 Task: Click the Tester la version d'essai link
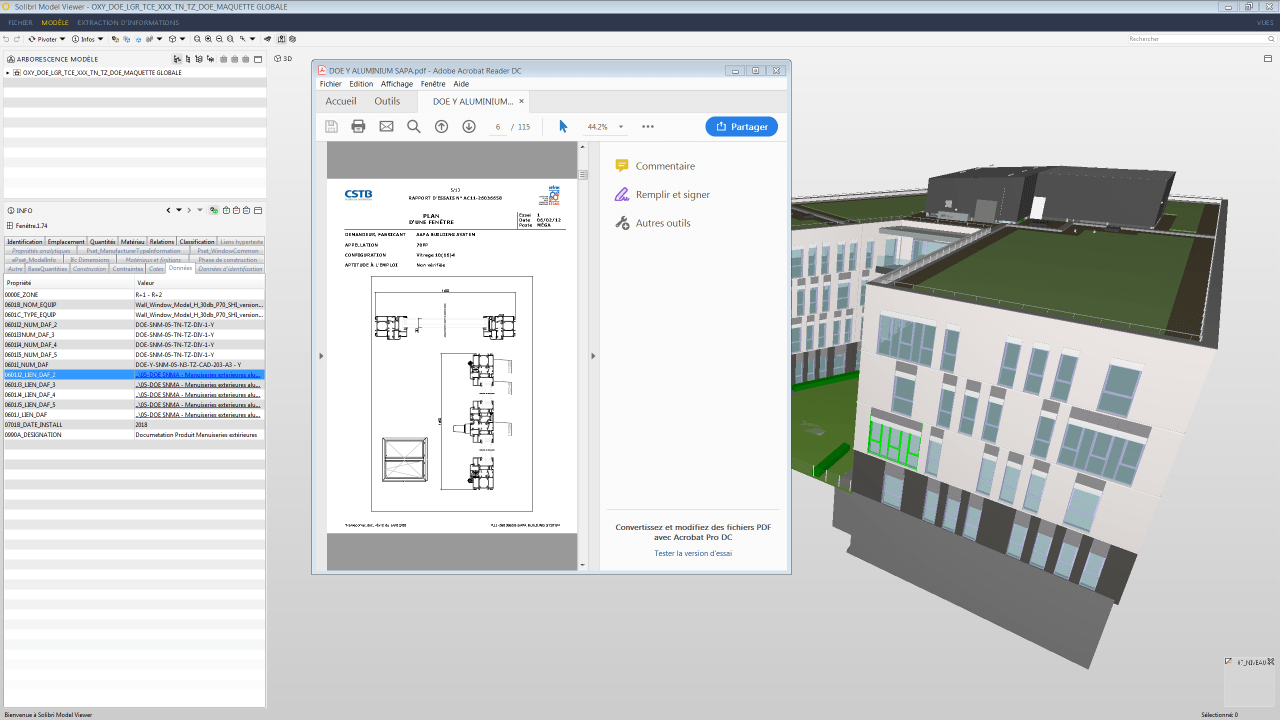point(693,553)
